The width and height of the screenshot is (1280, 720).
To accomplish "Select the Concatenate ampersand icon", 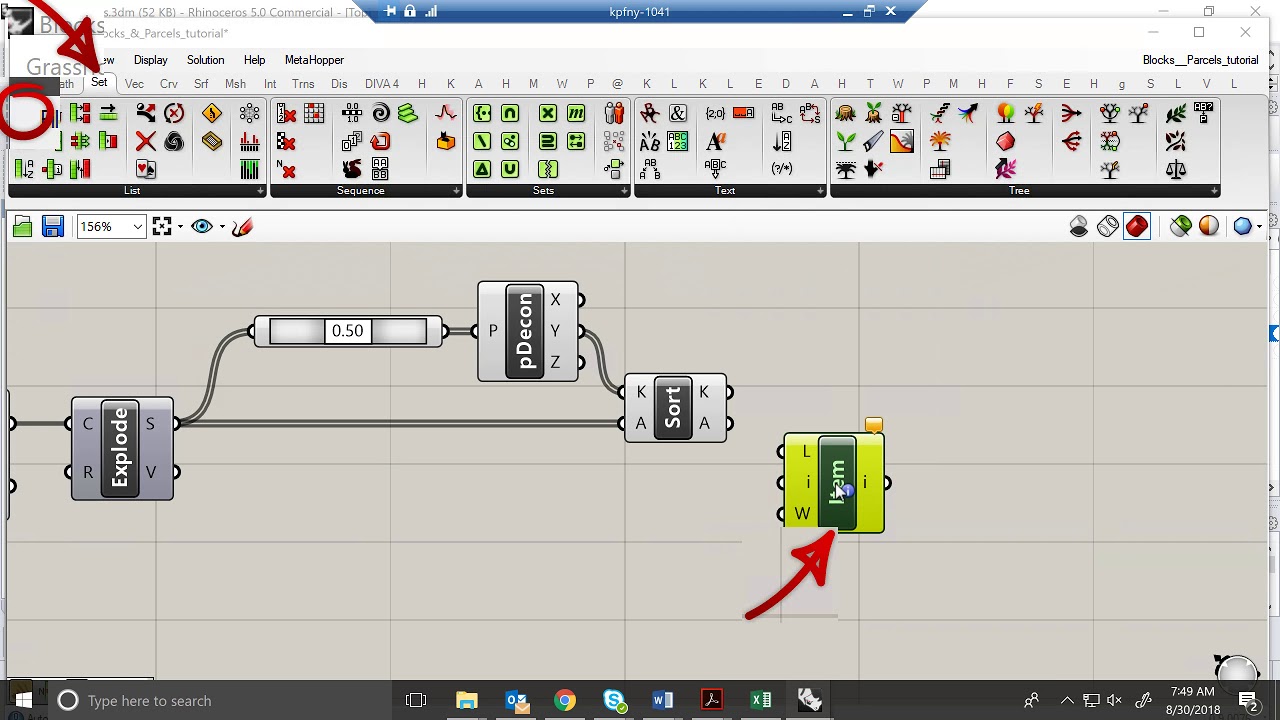I will pyautogui.click(x=678, y=113).
